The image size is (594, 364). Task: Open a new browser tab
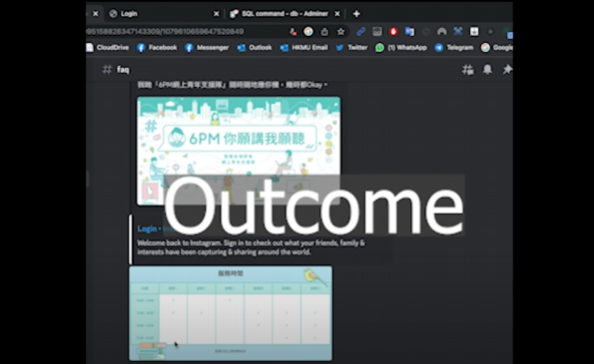click(x=356, y=14)
